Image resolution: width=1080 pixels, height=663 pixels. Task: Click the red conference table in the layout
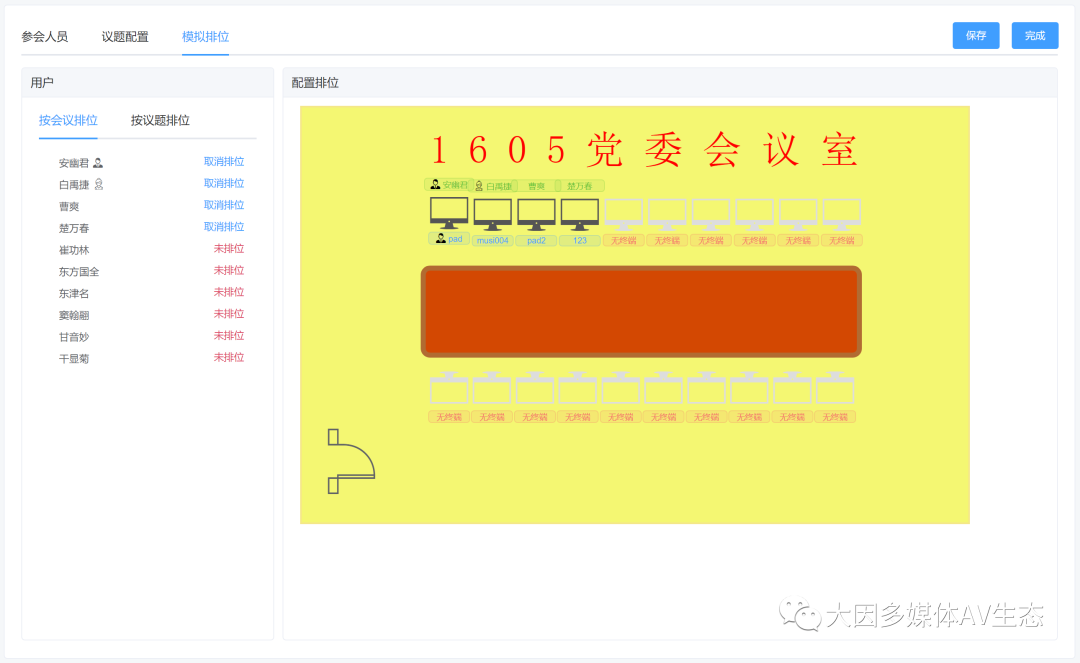pyautogui.click(x=640, y=311)
